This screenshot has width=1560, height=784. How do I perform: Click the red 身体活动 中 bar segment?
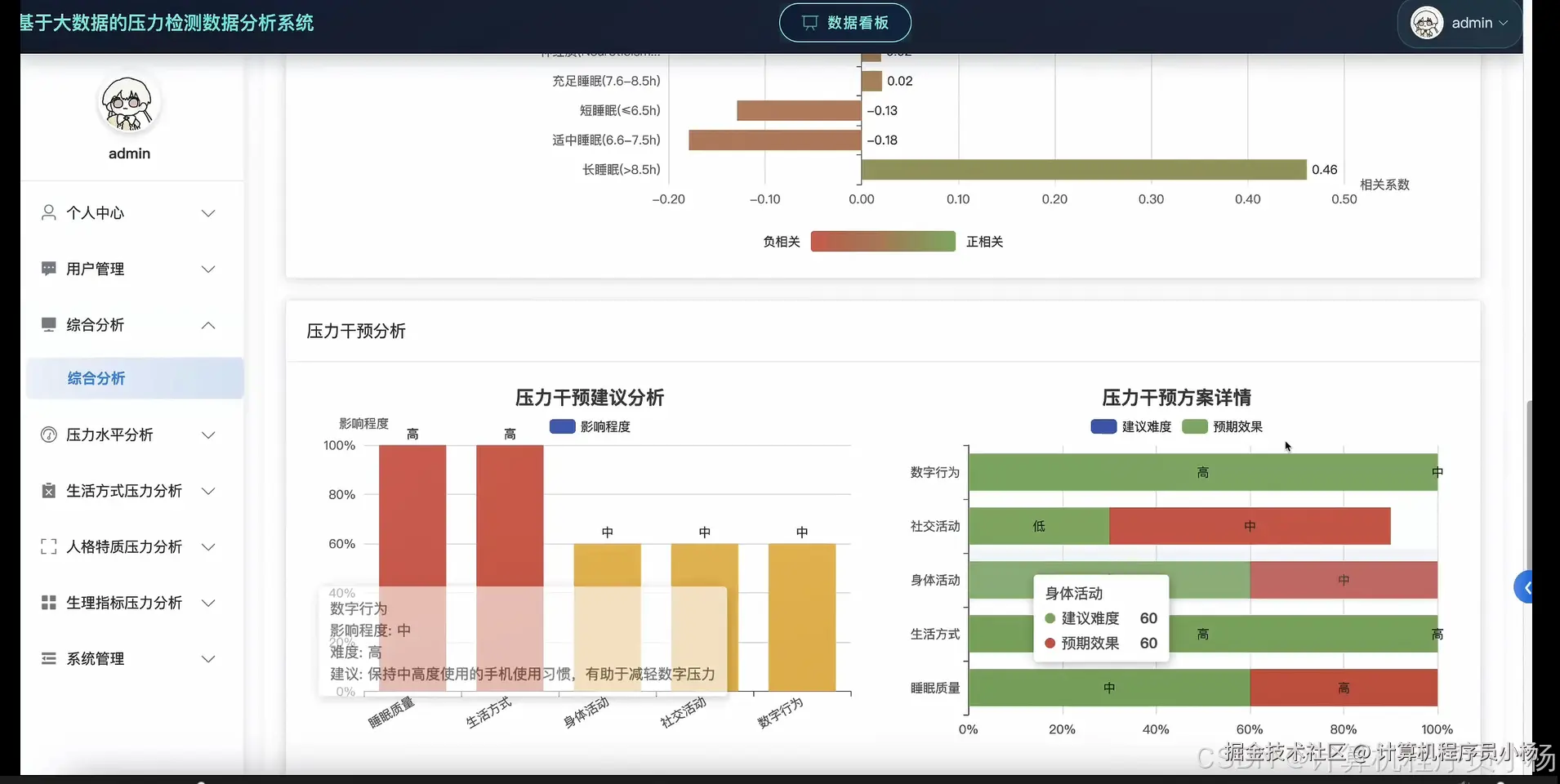tap(1344, 580)
